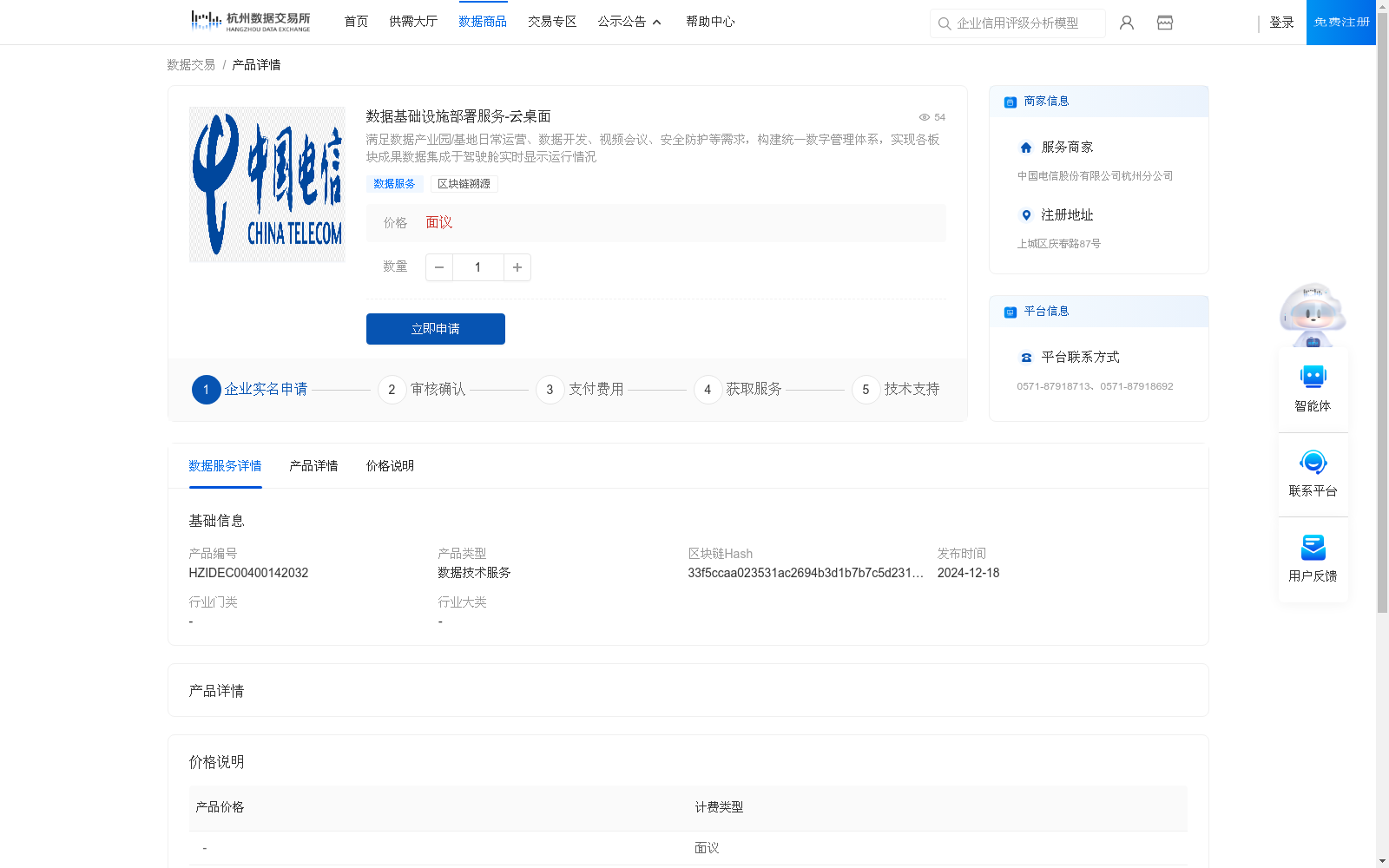1389x868 pixels.
Task: Click the view count eye icon
Action: (925, 117)
